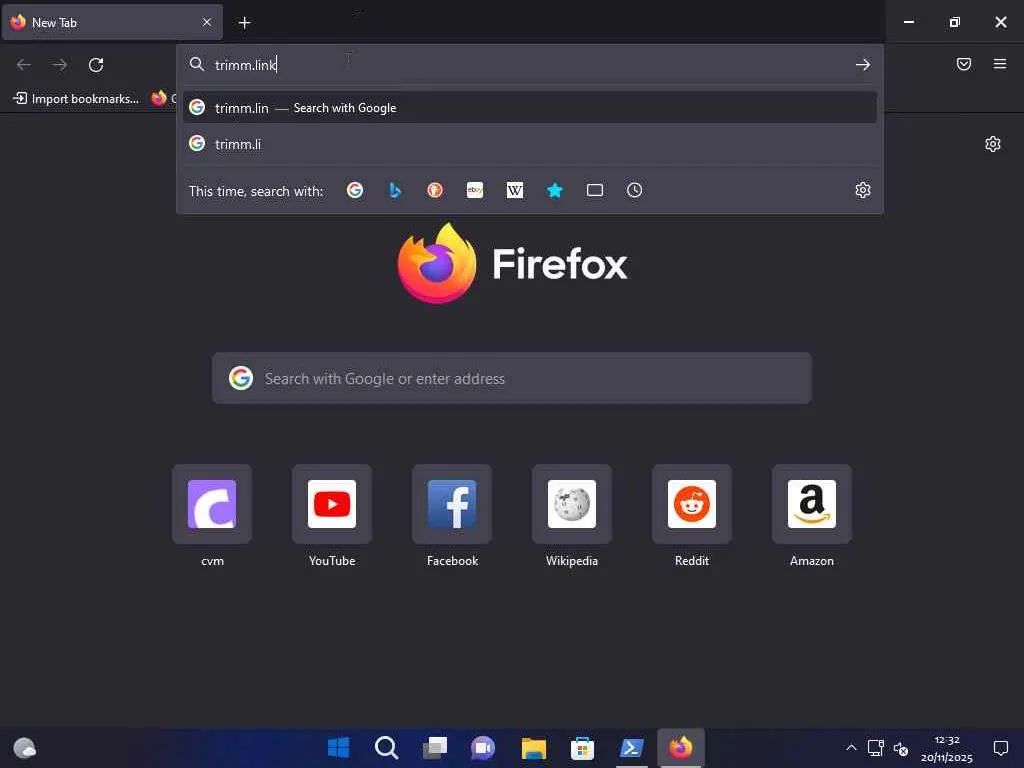This screenshot has height=768, width=1024.
Task: Open File Explorer from taskbar
Action: pyautogui.click(x=534, y=748)
